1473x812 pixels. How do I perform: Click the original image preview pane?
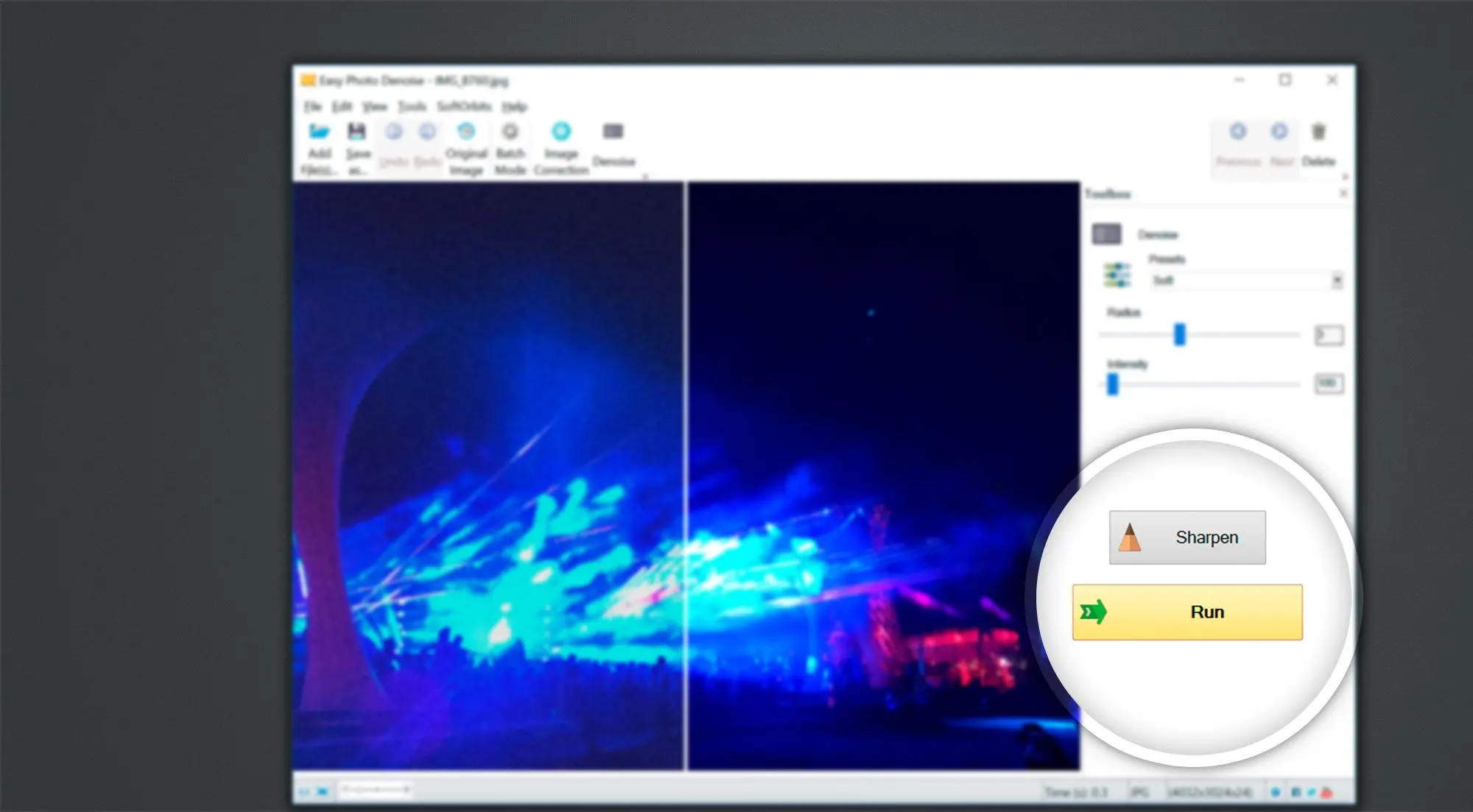[488, 476]
